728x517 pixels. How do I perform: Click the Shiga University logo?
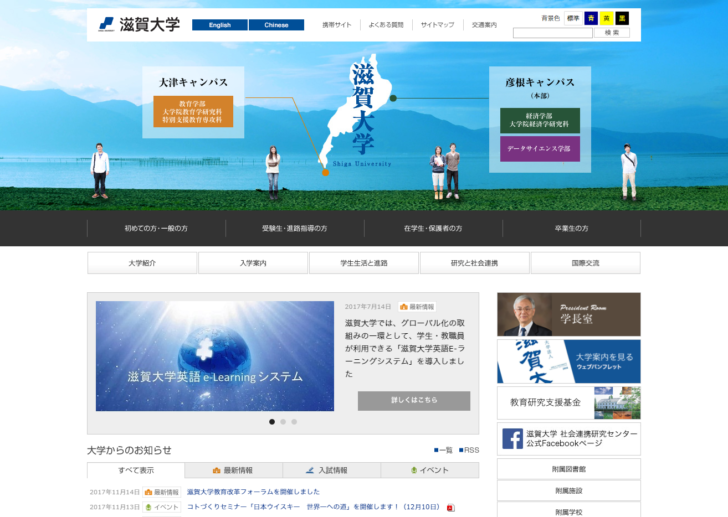(139, 25)
